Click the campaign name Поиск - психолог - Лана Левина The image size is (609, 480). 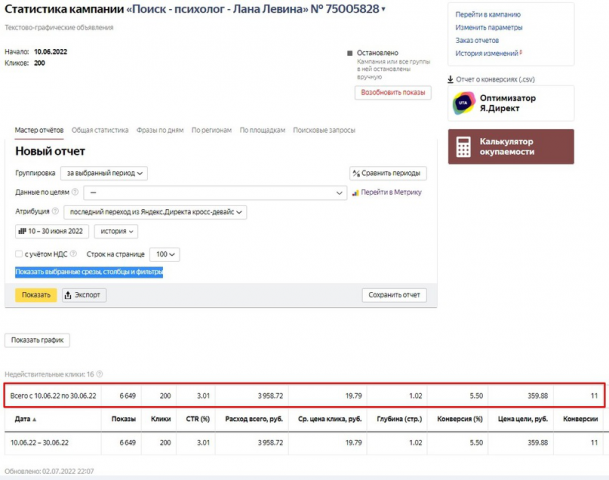(218, 9)
